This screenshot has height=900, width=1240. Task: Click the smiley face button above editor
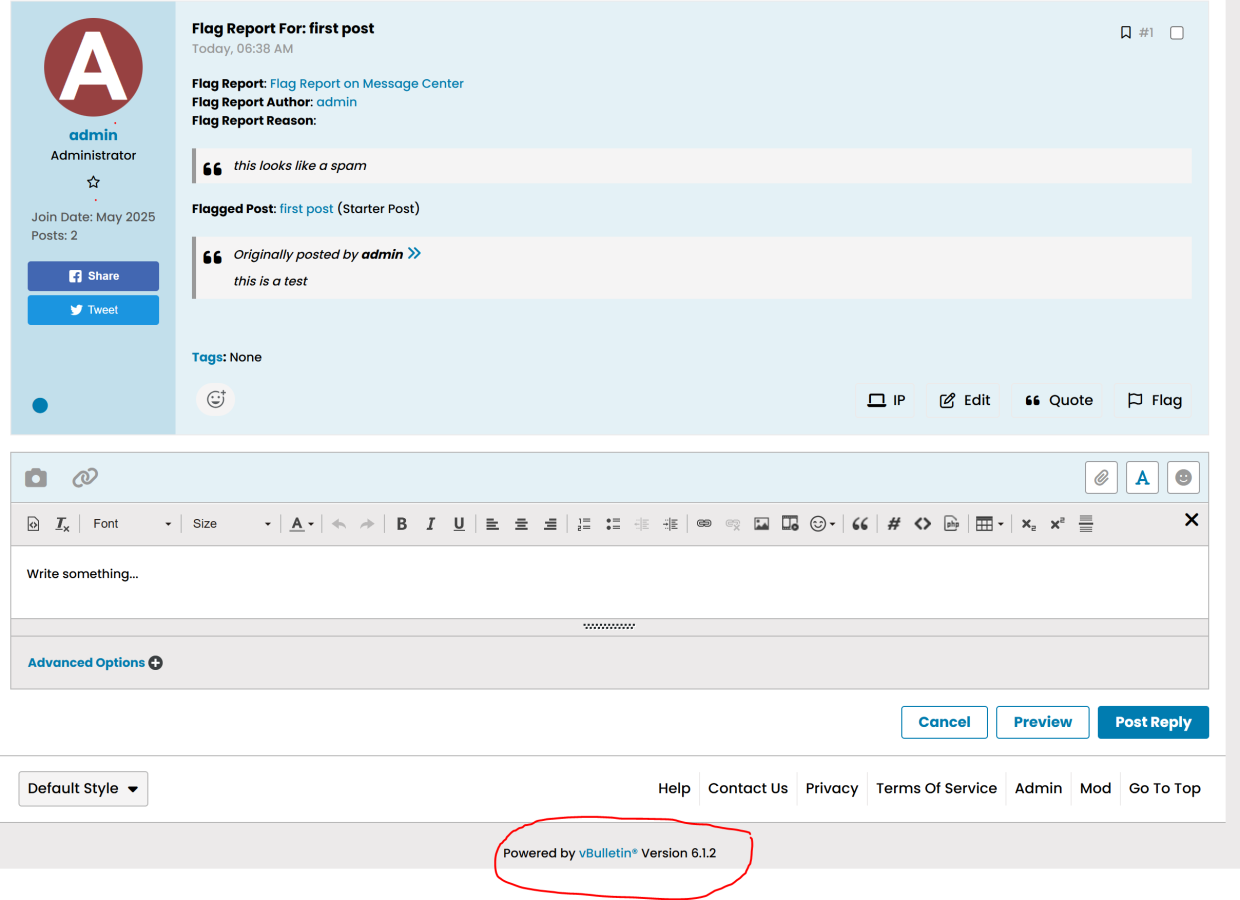[x=1183, y=478]
